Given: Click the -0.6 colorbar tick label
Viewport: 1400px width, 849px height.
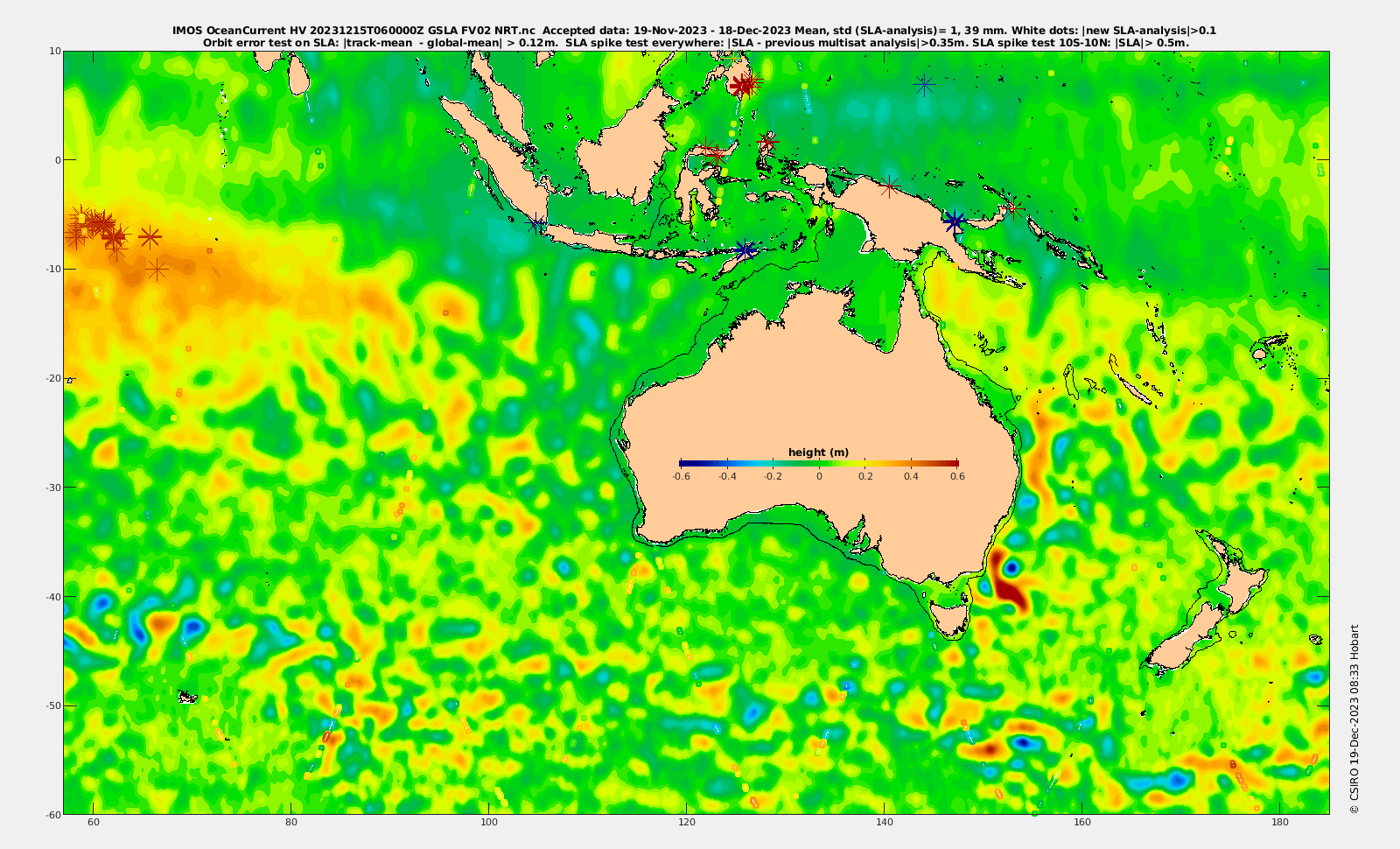Looking at the screenshot, I should tap(681, 476).
